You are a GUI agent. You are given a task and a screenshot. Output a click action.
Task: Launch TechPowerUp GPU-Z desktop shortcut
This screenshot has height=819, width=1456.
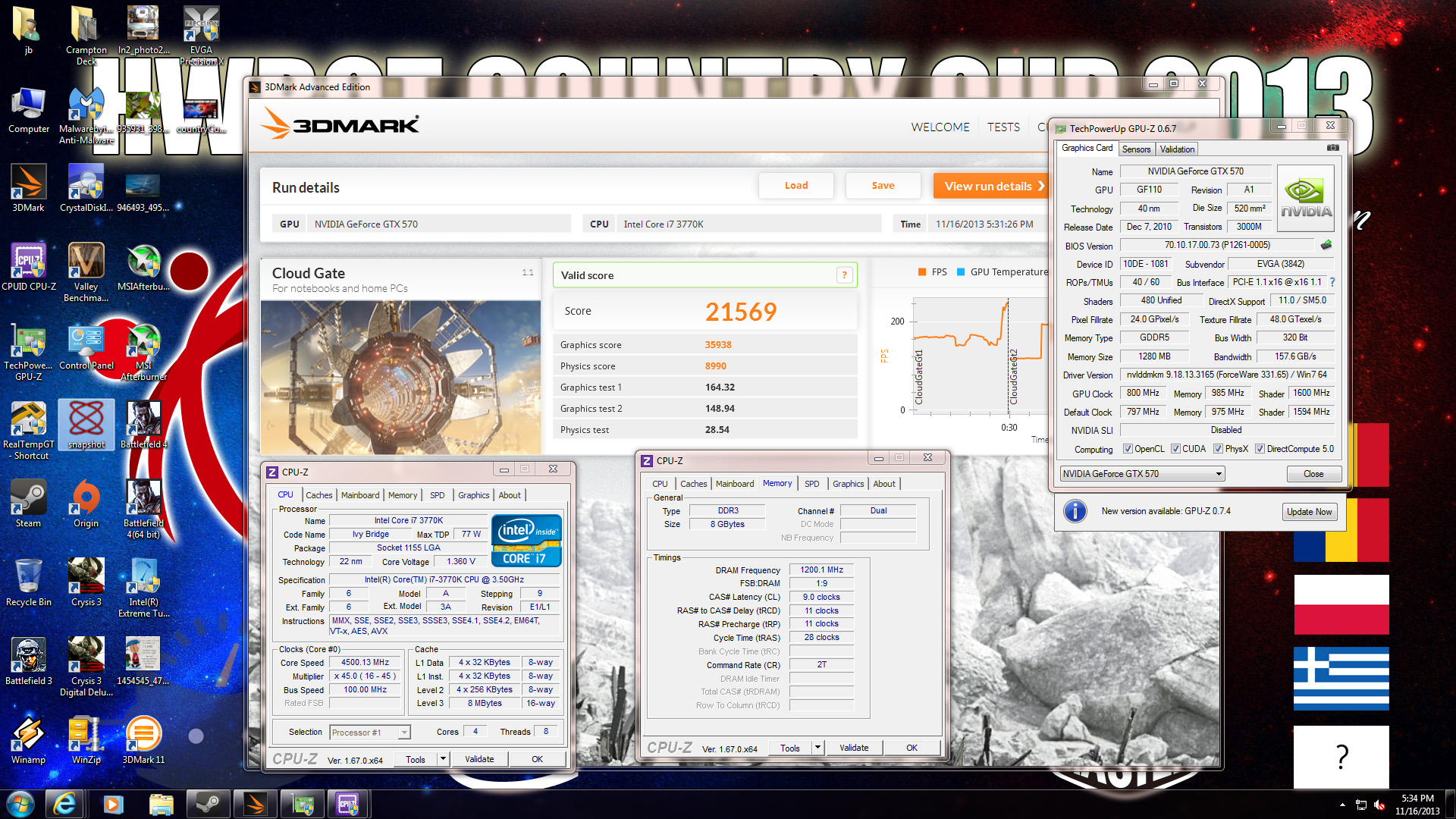click(x=29, y=351)
